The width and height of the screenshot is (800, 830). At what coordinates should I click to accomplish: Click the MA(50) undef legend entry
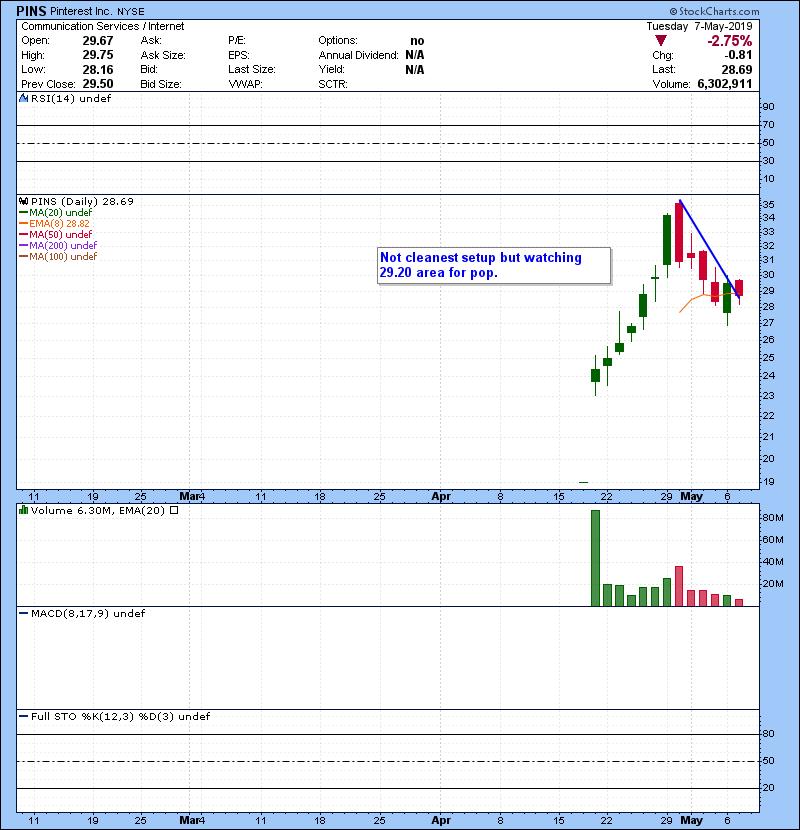click(x=56, y=234)
